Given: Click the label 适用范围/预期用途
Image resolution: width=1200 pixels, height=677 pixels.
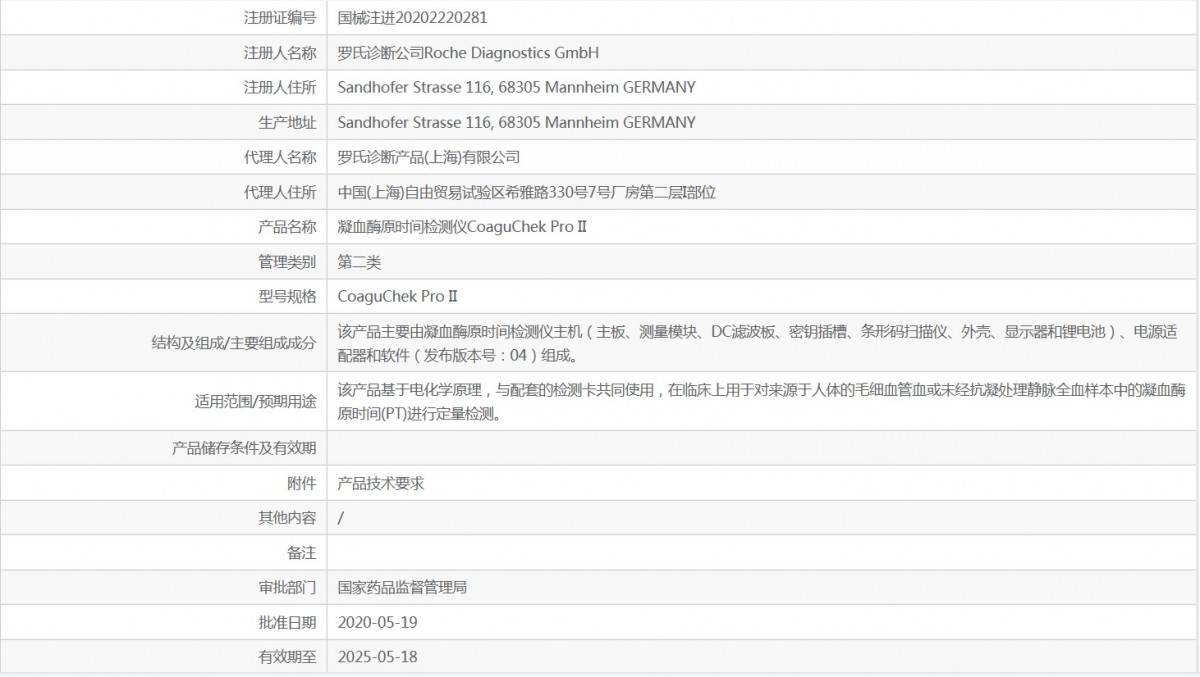Looking at the screenshot, I should tap(255, 401).
